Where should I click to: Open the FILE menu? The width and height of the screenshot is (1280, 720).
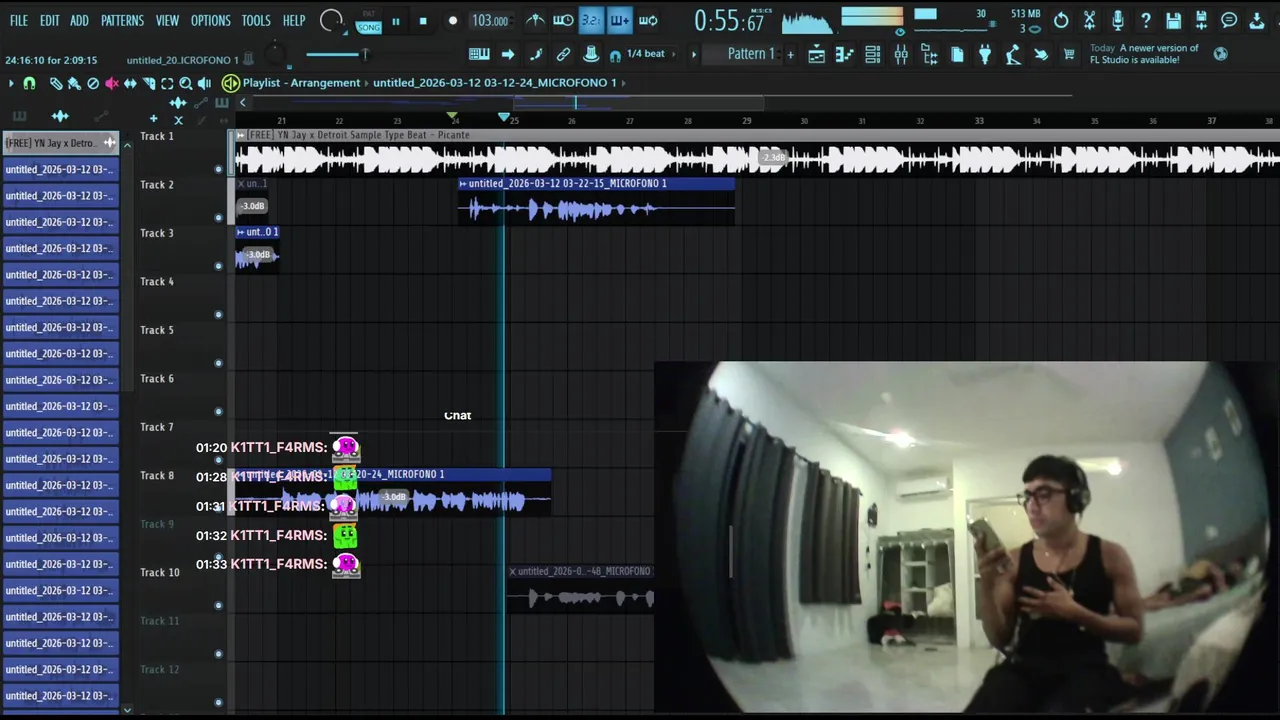click(x=19, y=20)
